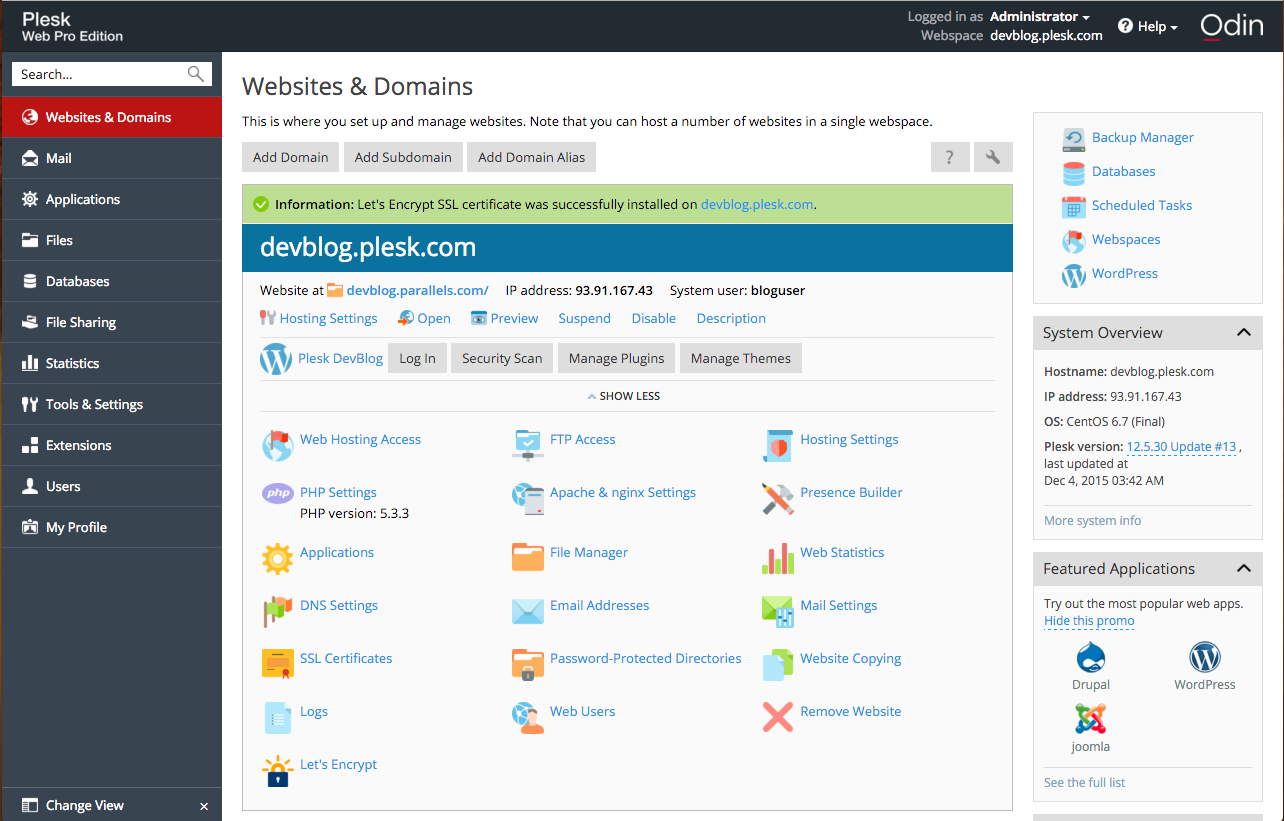The height and width of the screenshot is (821, 1284).
Task: Click the search magnifier icon
Action: 196,74
